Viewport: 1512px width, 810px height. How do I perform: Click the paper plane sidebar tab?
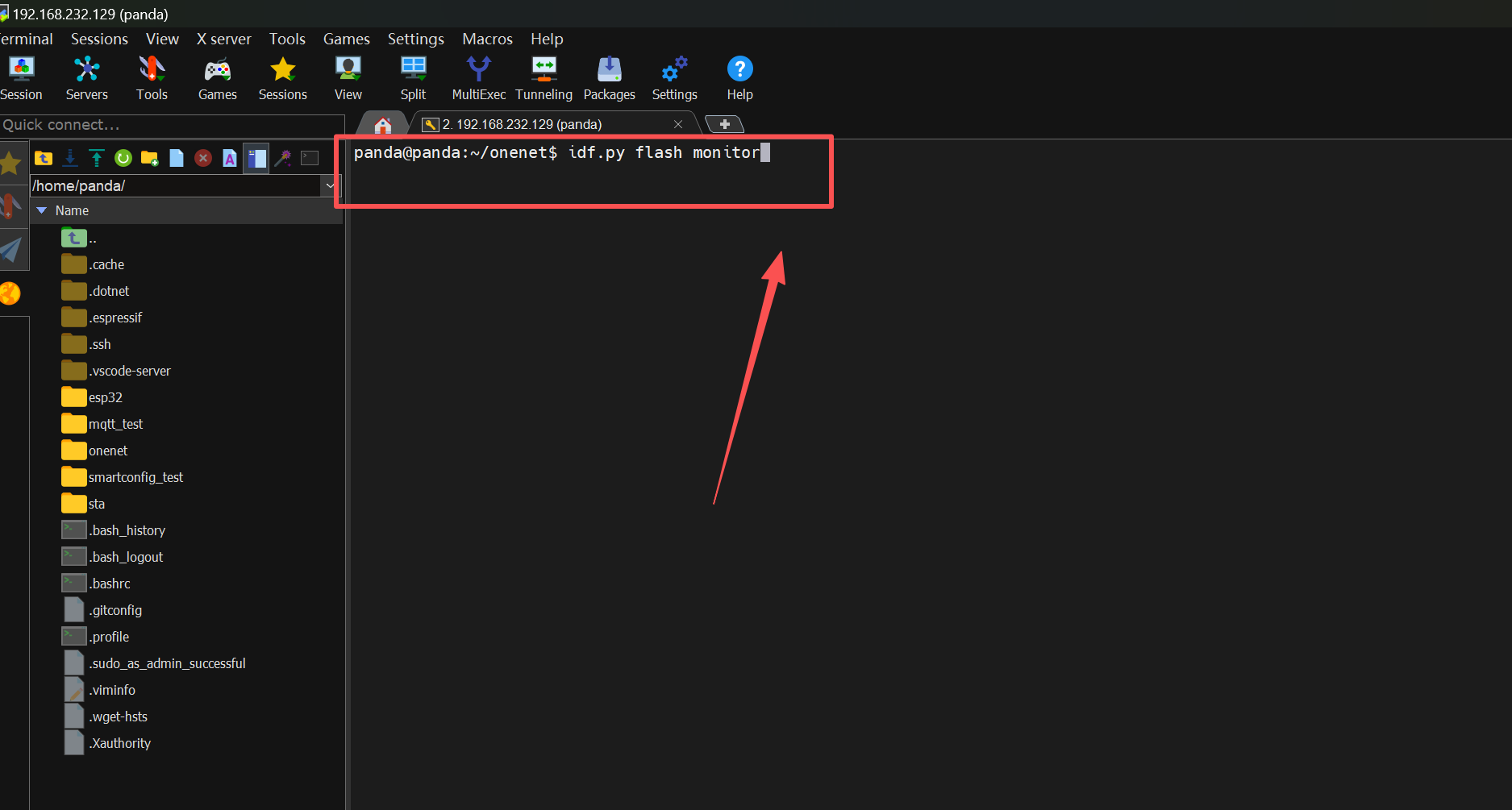[10, 249]
